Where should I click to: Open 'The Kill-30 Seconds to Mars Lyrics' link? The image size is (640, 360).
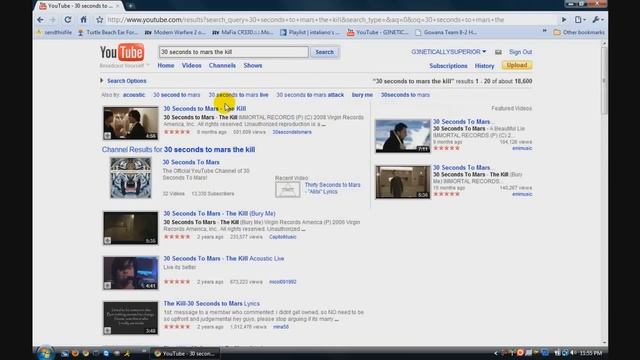(211, 303)
